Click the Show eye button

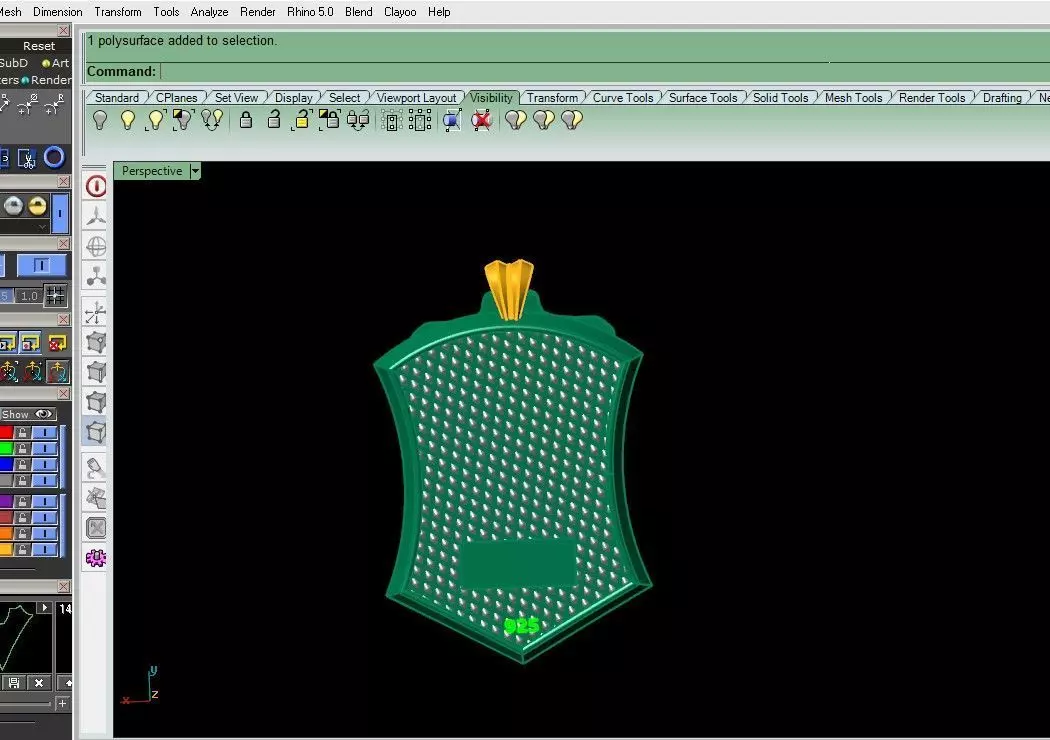pos(27,415)
